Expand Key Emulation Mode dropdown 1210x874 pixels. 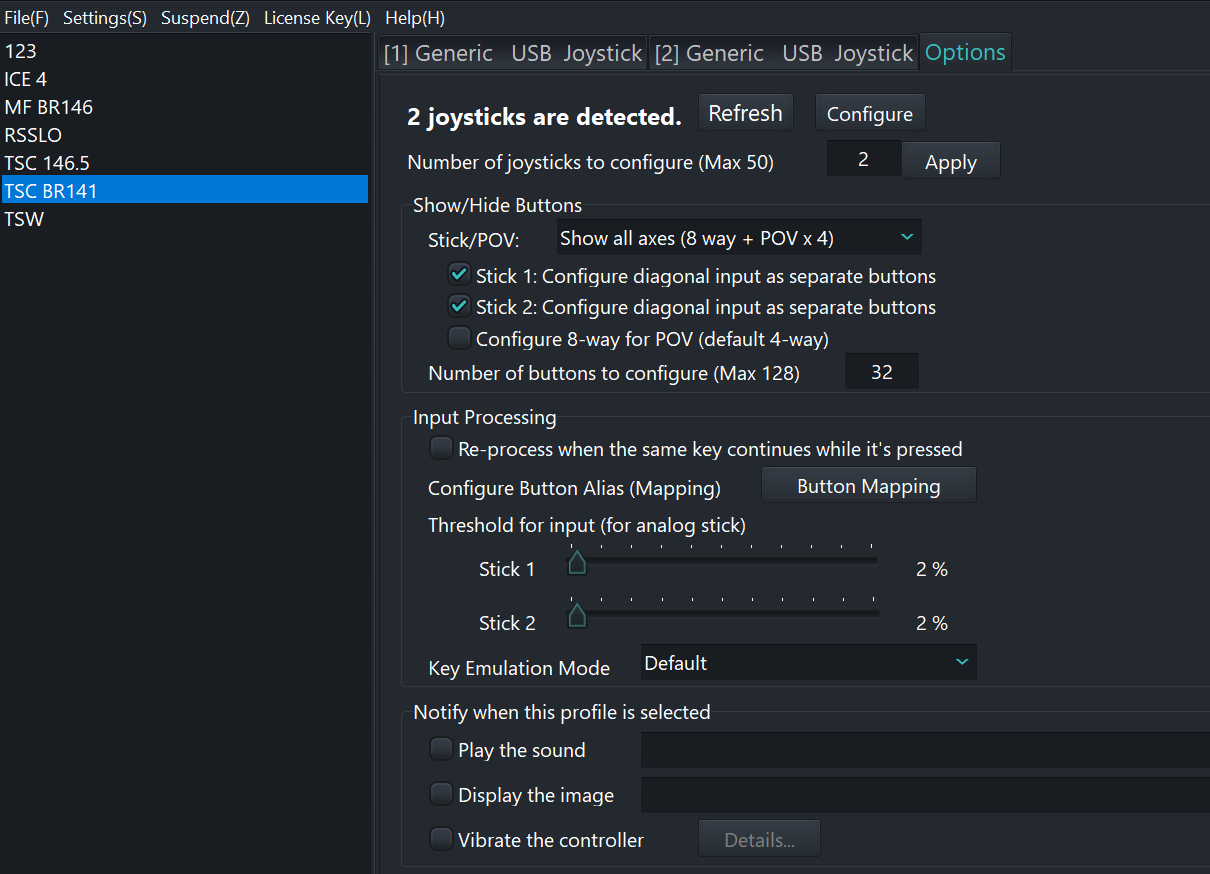[808, 663]
